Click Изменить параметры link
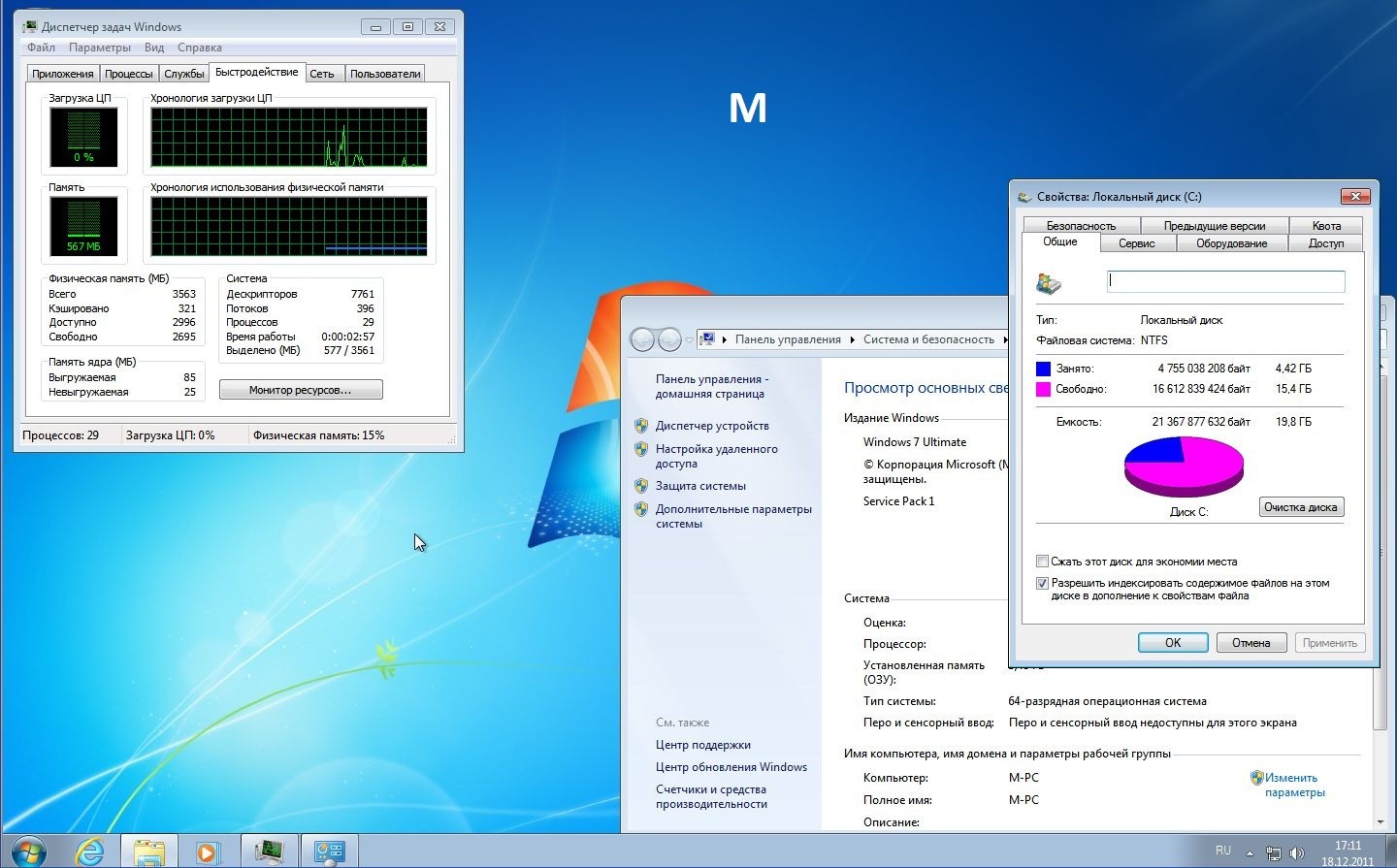This screenshot has height=868, width=1397. 1294,785
